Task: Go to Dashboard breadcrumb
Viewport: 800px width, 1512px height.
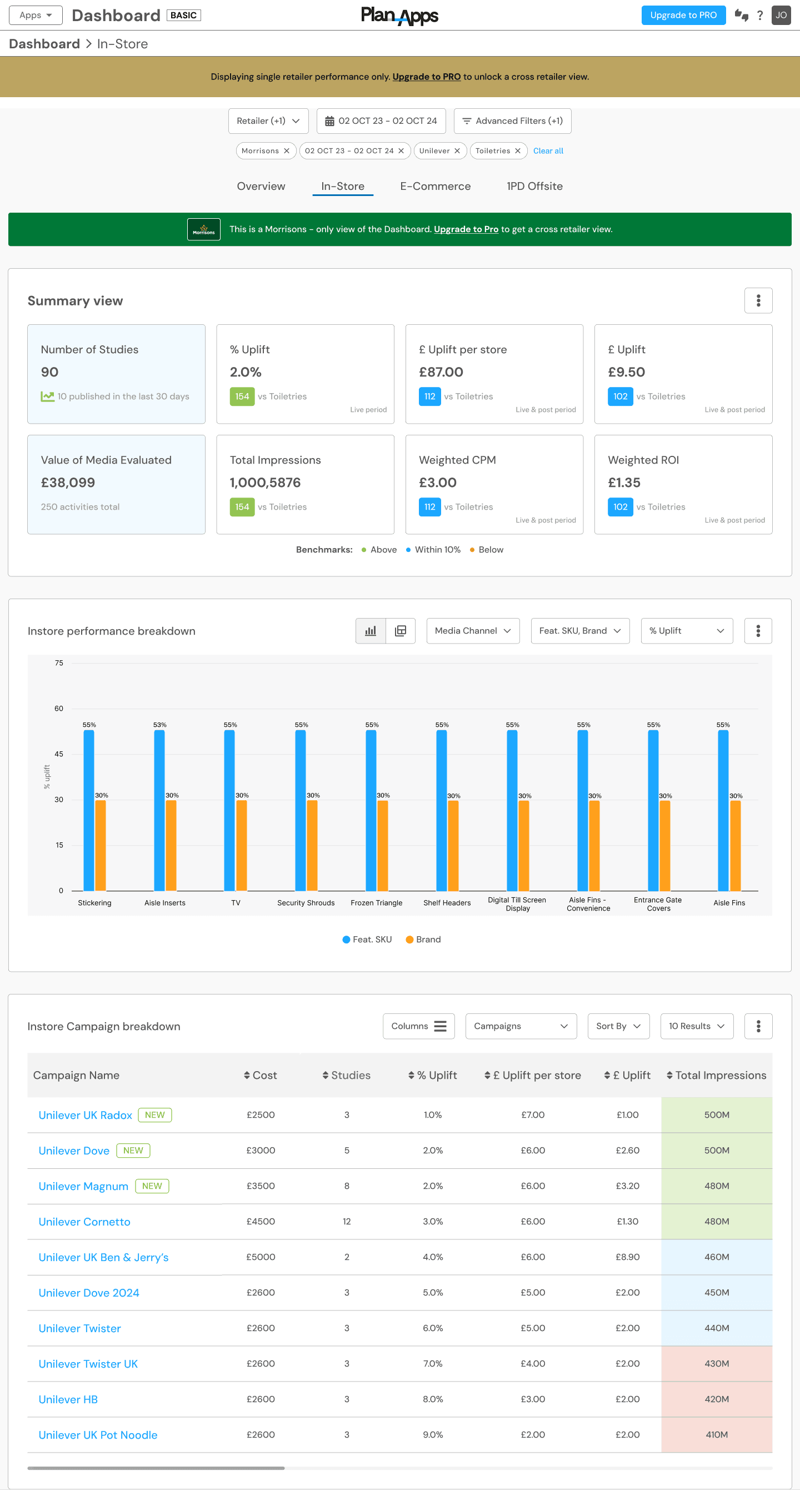Action: point(44,44)
